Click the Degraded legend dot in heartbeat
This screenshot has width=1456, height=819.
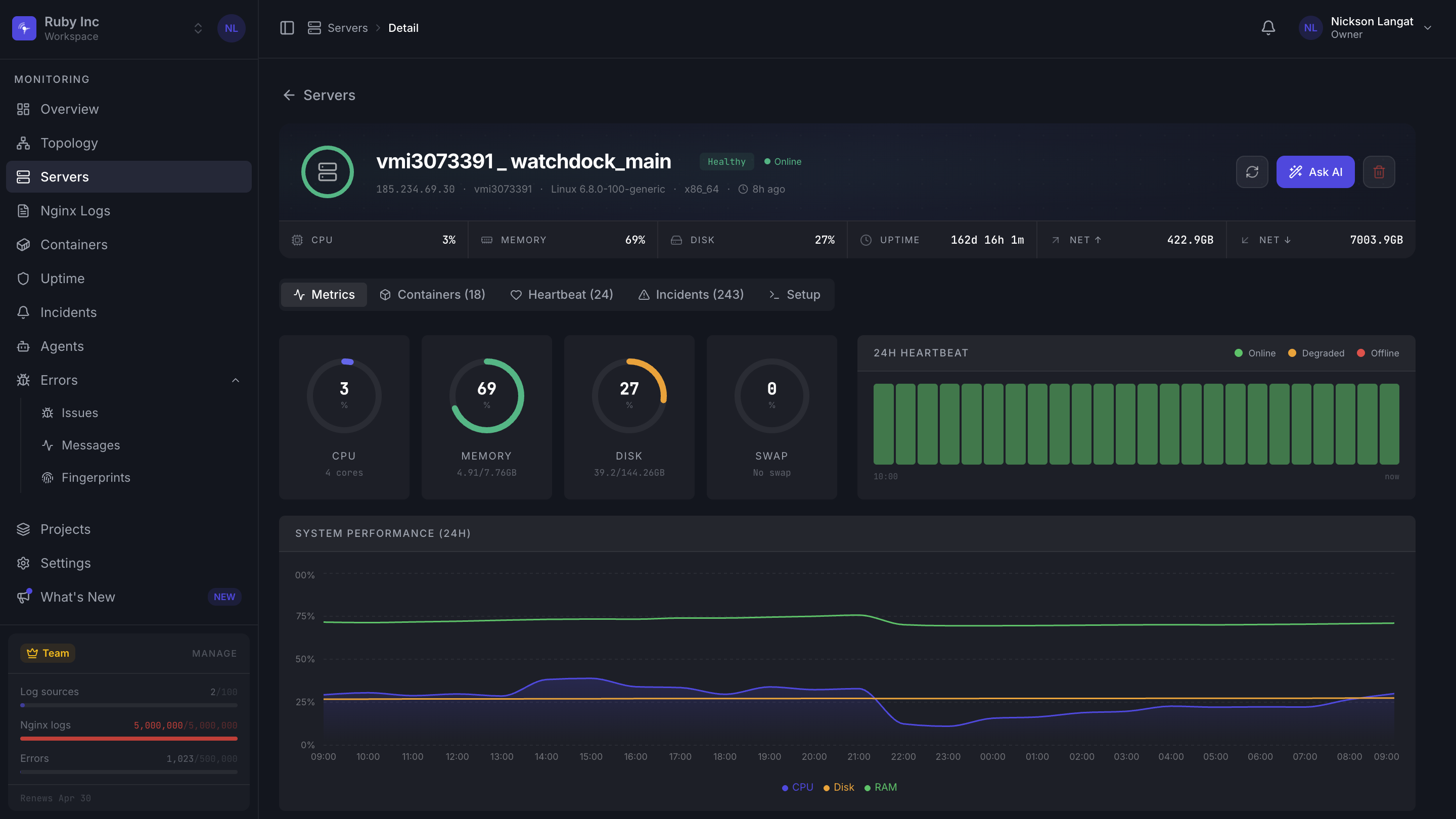coord(1292,353)
